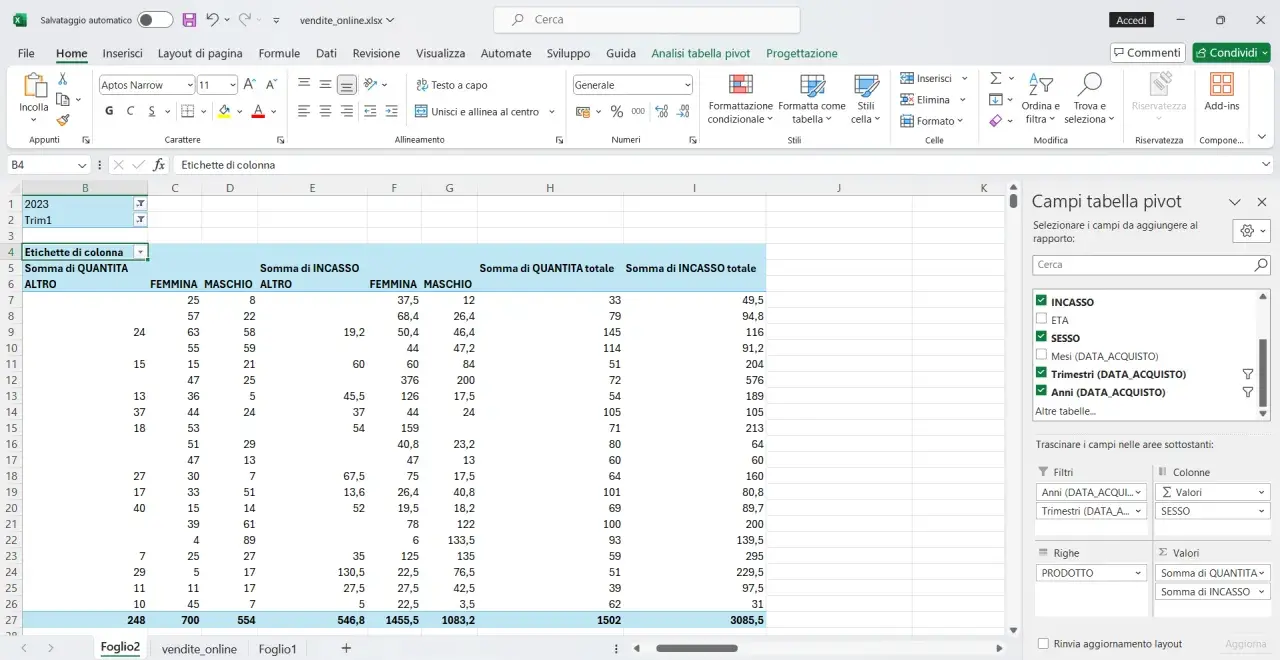This screenshot has height=660, width=1280.
Task: Apply underline S formatting
Action: (x=152, y=111)
